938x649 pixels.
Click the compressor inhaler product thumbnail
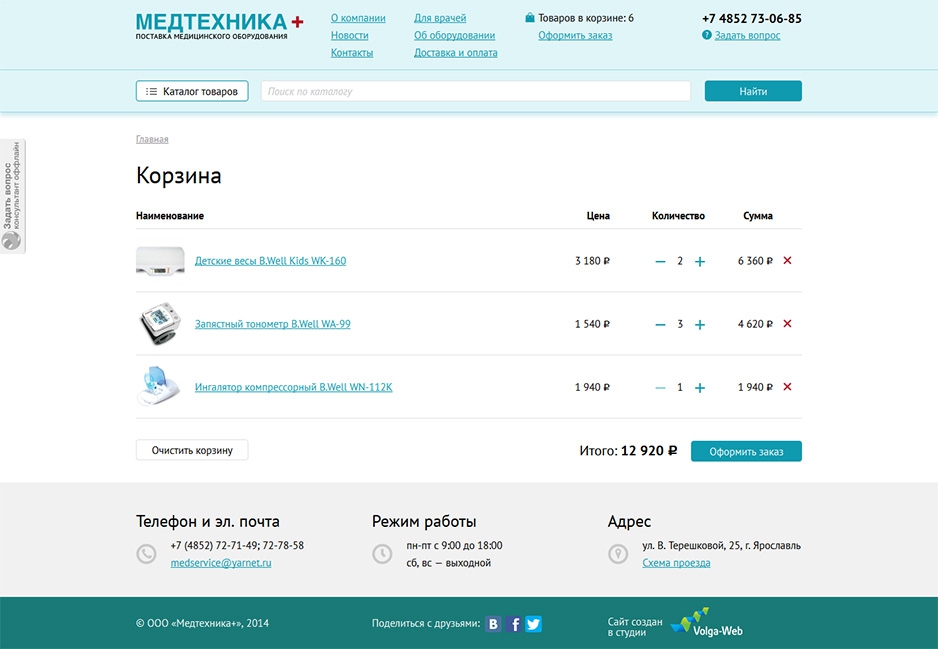coord(159,386)
